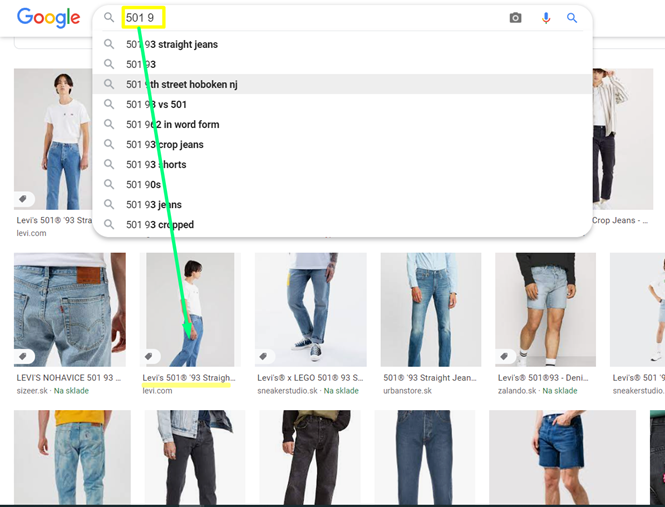Start voice search with microphone icon
This screenshot has height=507, width=665.
(x=546, y=18)
